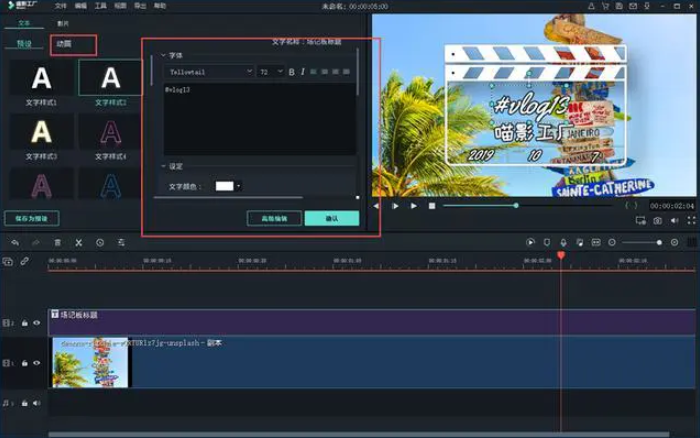700x438 pixels.
Task: Toggle visibility of the title track
Action: tap(37, 323)
